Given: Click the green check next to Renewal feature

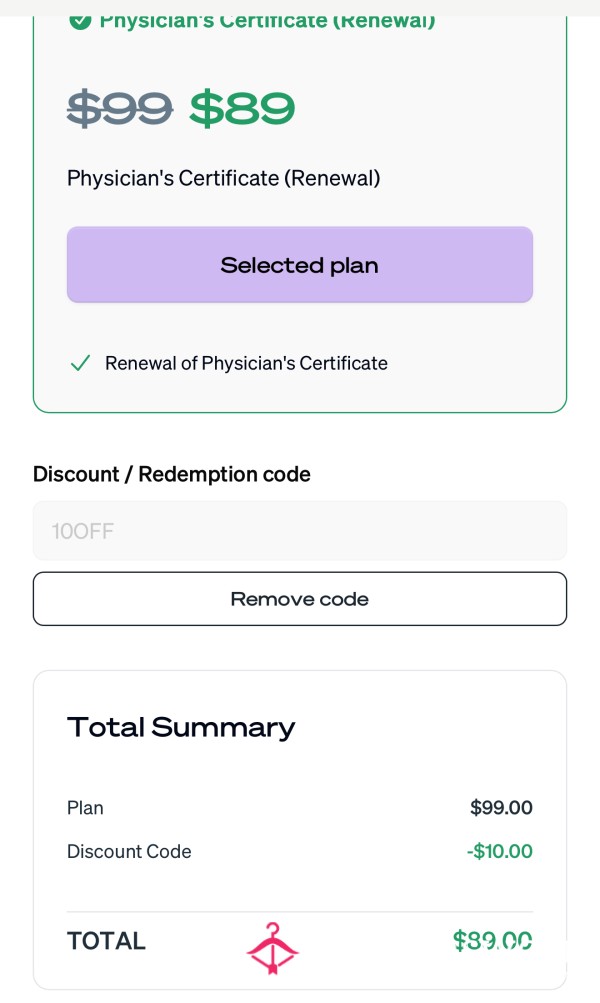Looking at the screenshot, I should 80,363.
